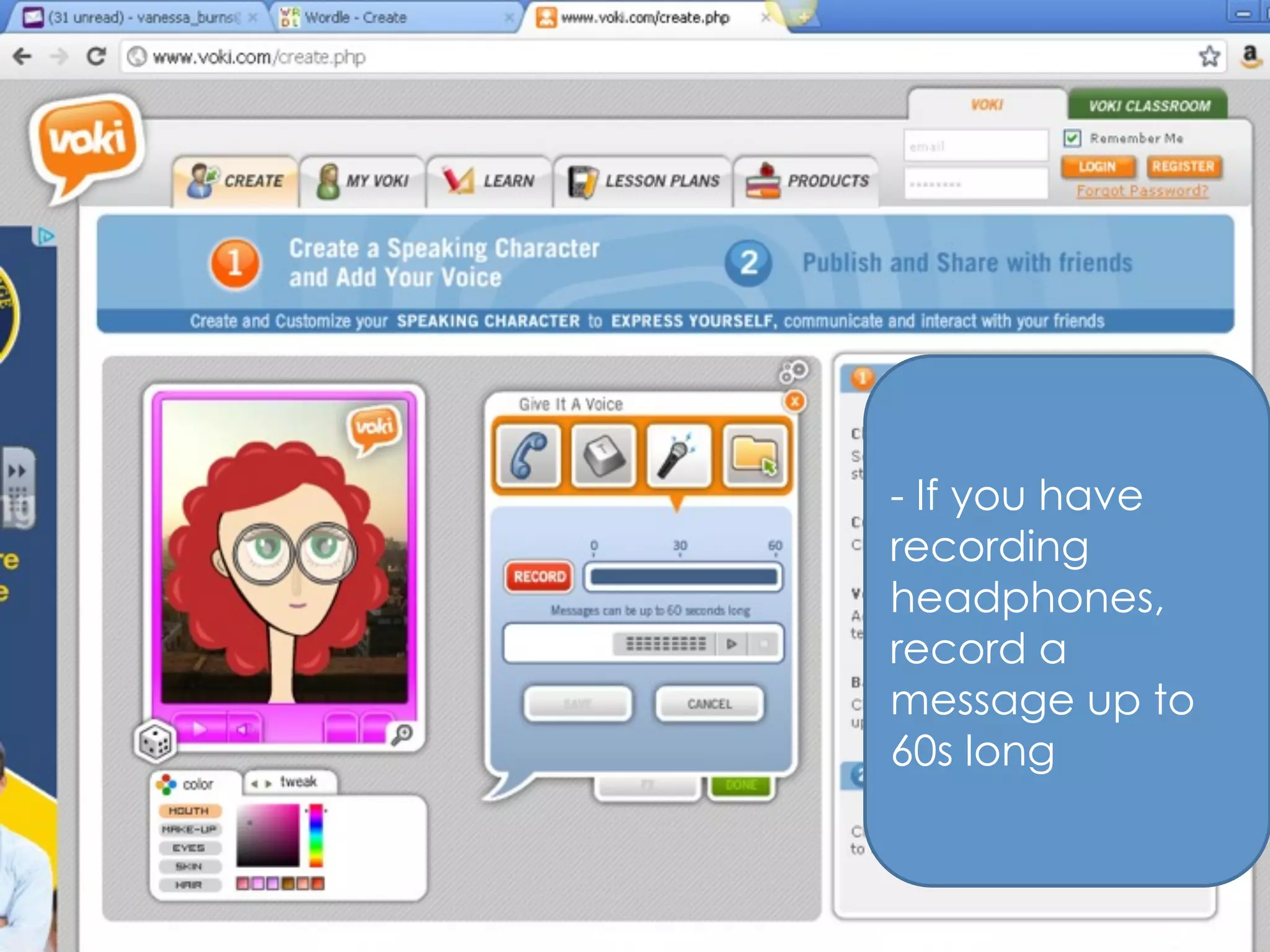Click the grayed SAVE button in voice panel

pyautogui.click(x=578, y=704)
